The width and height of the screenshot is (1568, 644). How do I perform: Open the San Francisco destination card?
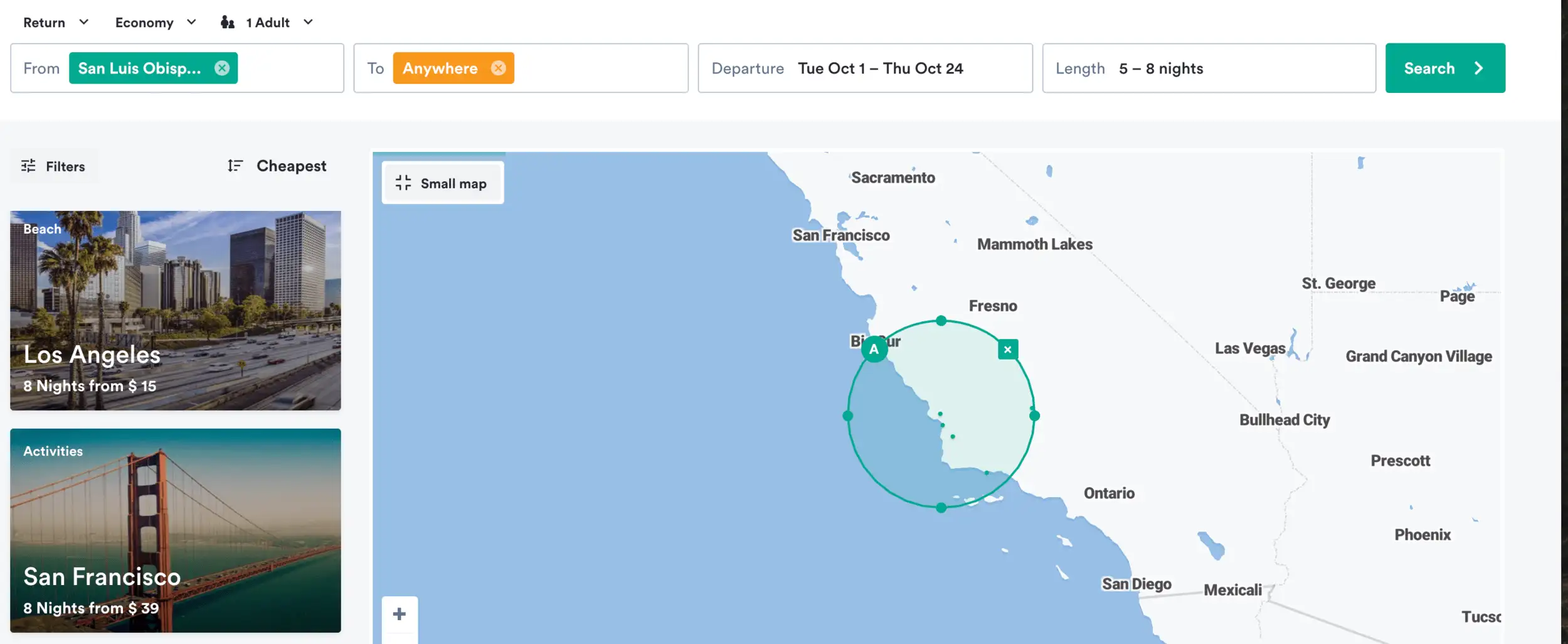point(176,530)
